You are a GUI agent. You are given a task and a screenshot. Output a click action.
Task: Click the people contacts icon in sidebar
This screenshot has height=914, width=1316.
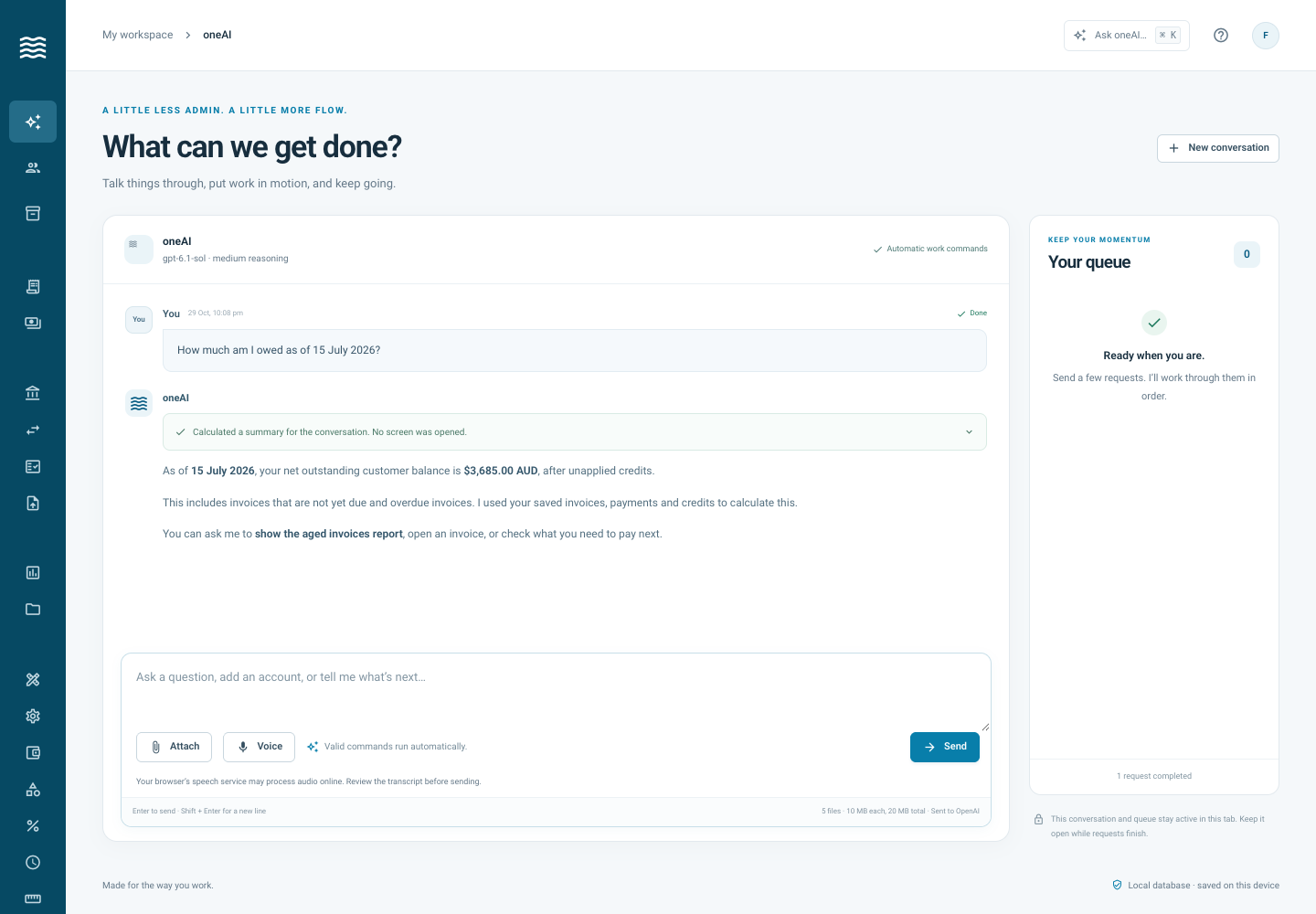click(x=33, y=167)
